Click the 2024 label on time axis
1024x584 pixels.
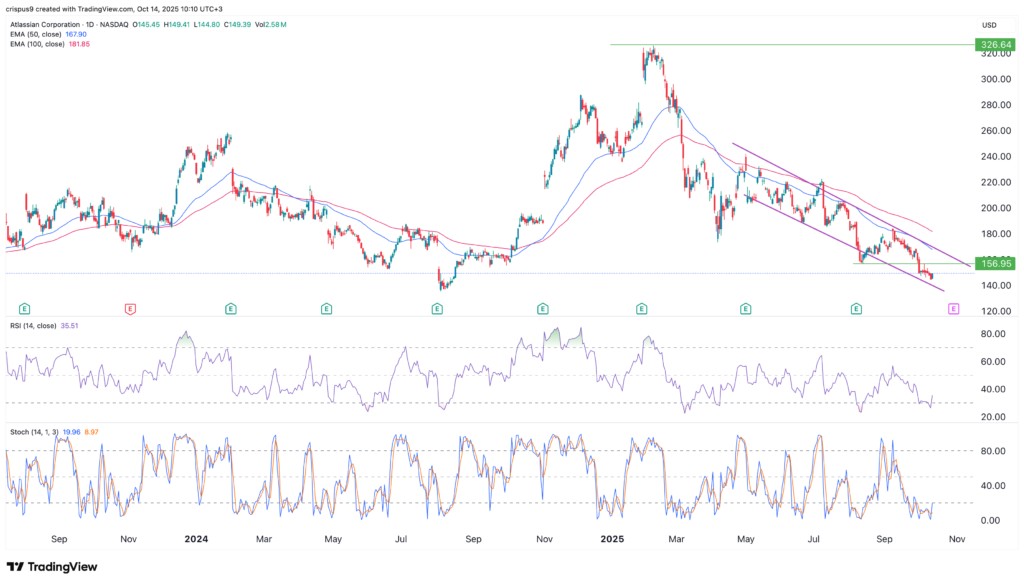click(x=196, y=538)
